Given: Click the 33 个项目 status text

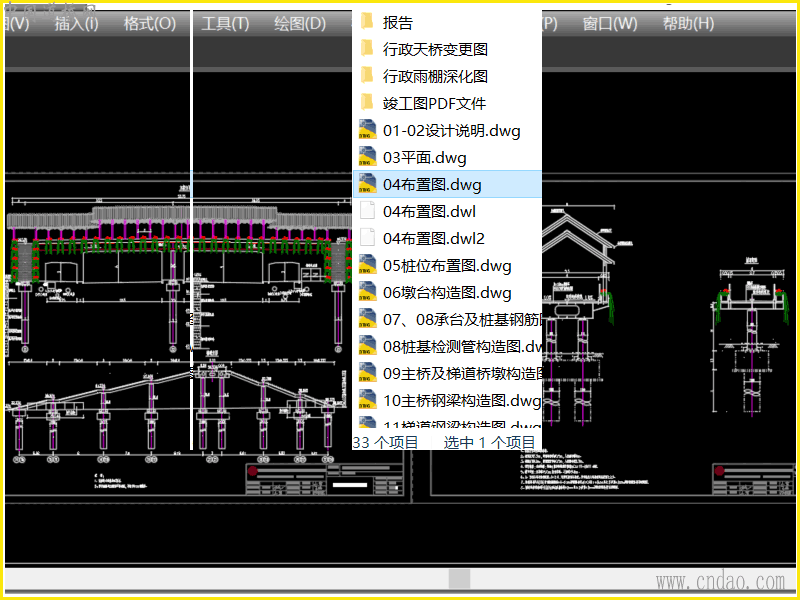Looking at the screenshot, I should point(385,442).
